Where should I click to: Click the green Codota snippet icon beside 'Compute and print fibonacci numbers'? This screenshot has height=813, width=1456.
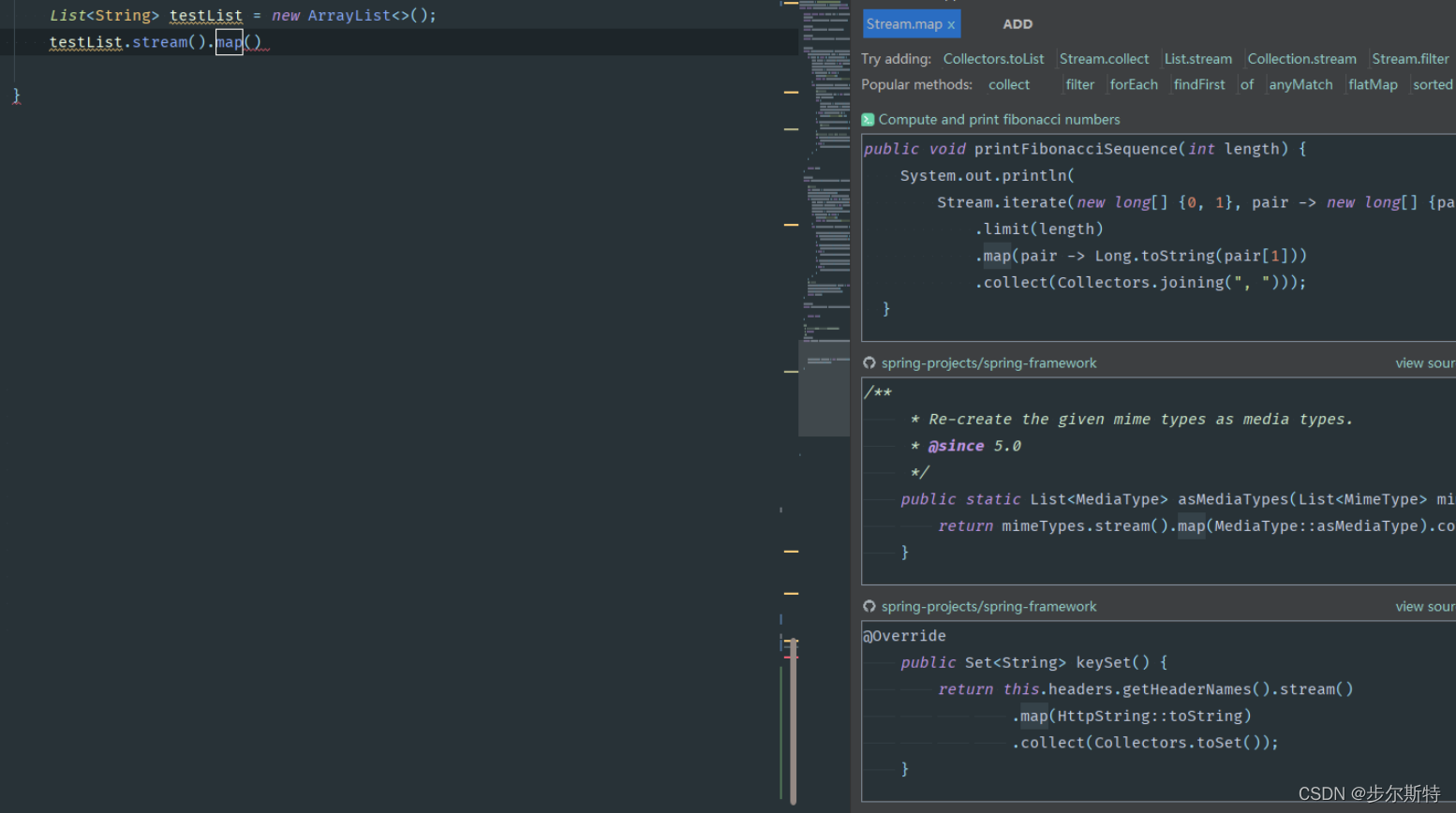[868, 120]
